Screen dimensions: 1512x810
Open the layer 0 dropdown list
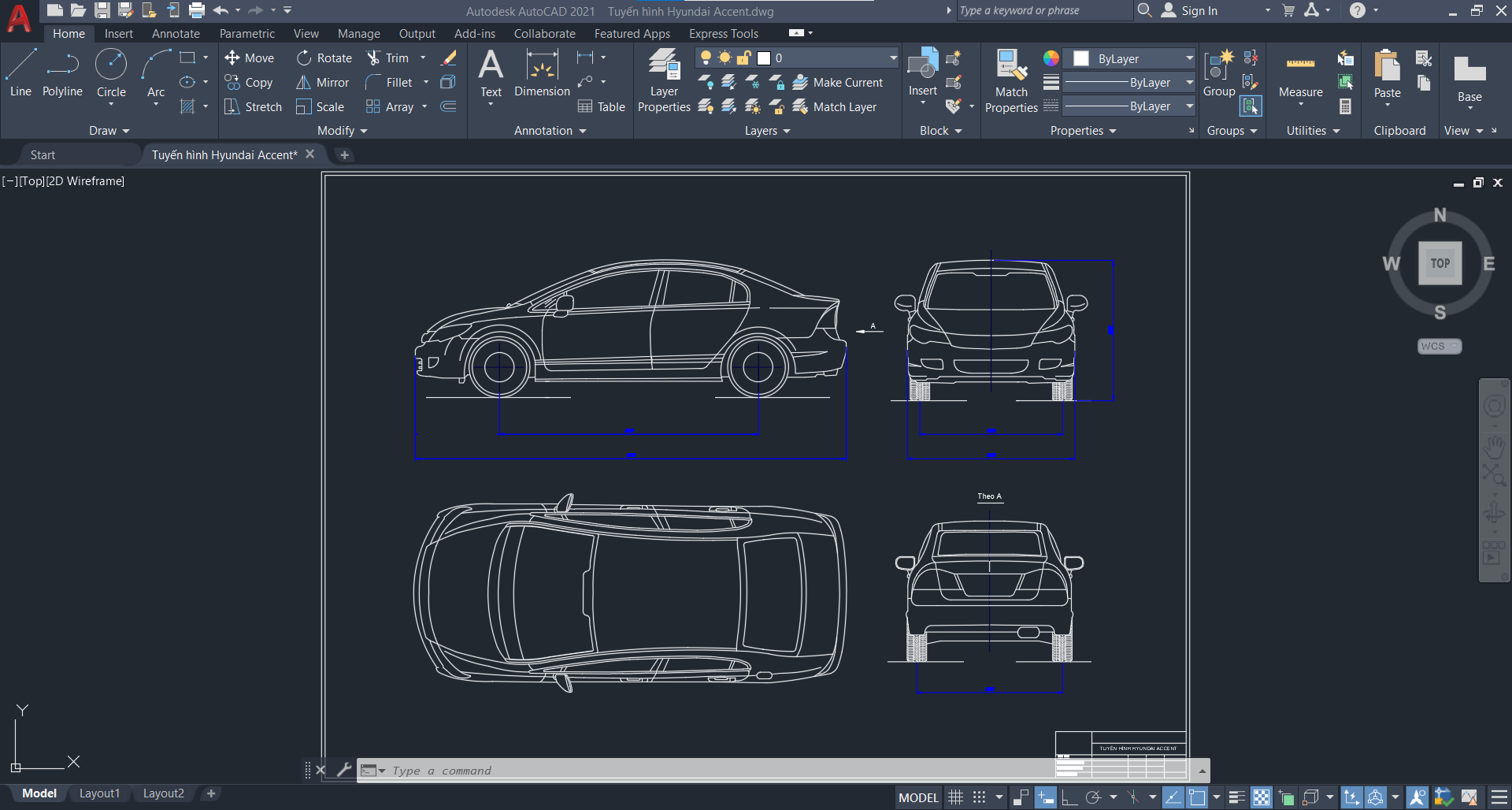pos(893,58)
